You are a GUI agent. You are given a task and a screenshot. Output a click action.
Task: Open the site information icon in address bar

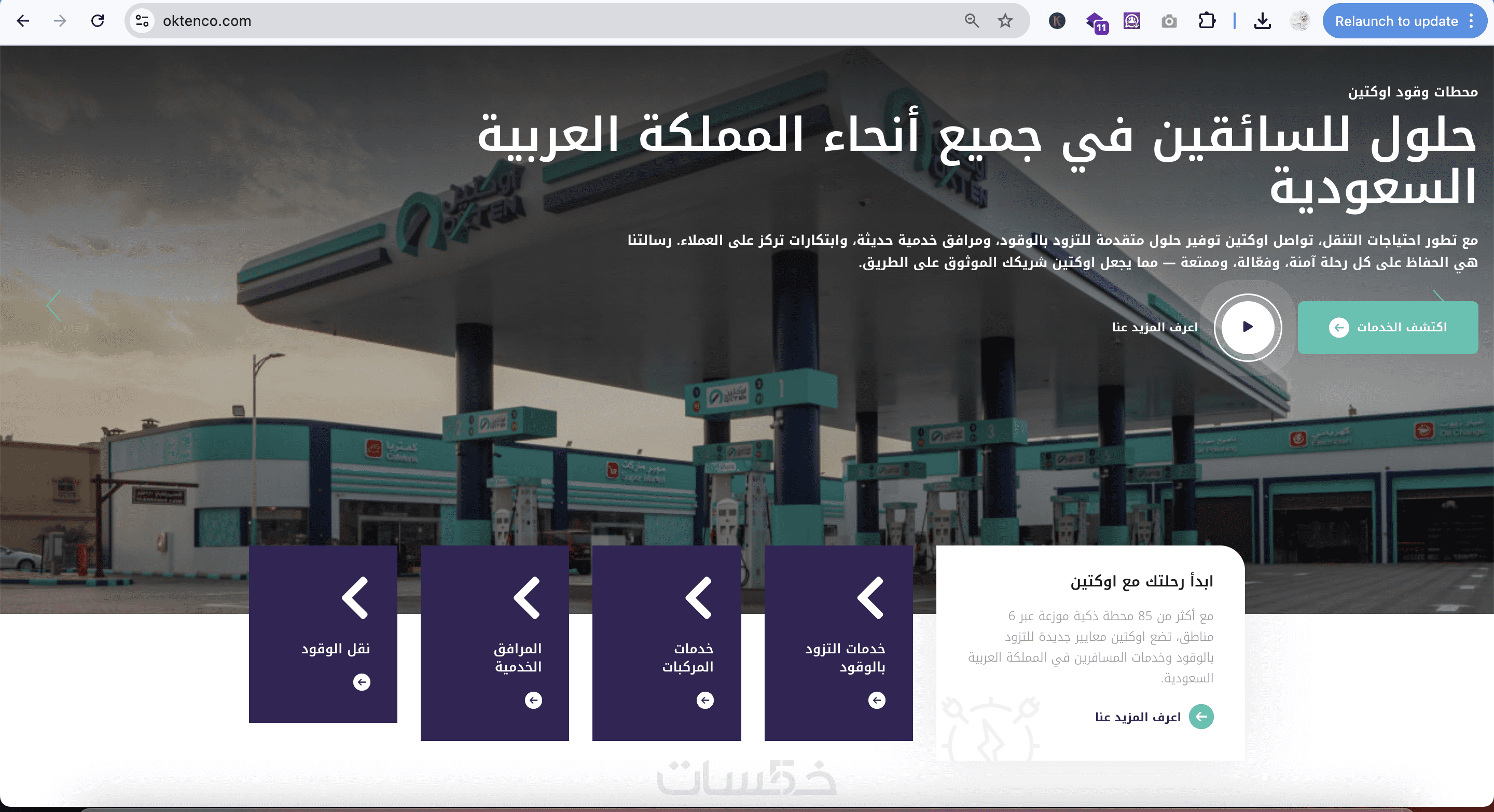[142, 21]
